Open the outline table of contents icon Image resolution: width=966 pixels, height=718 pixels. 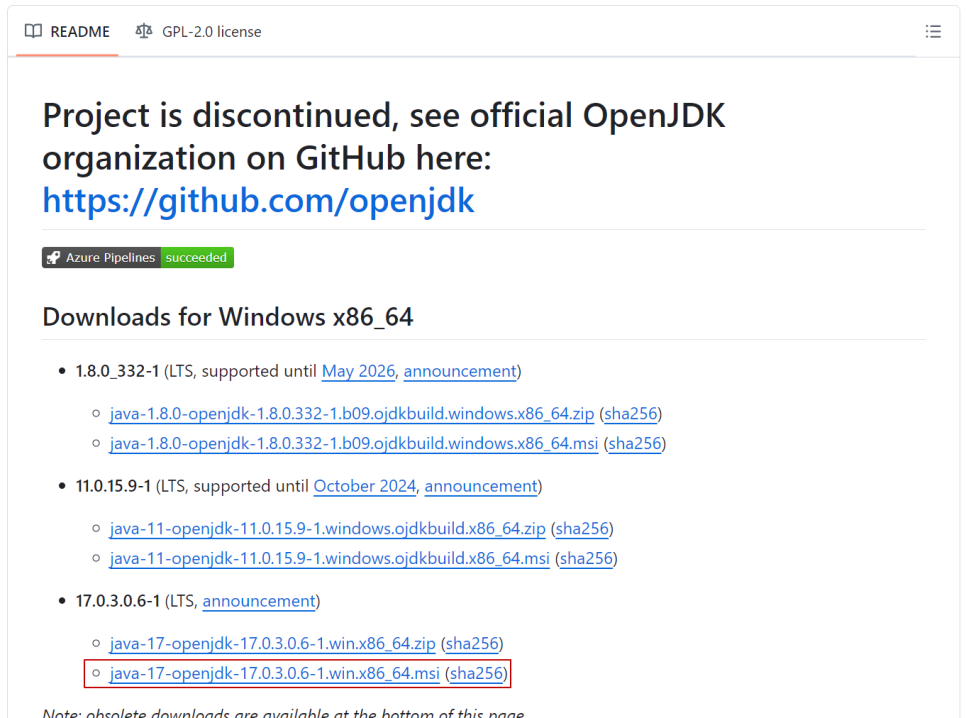click(933, 31)
